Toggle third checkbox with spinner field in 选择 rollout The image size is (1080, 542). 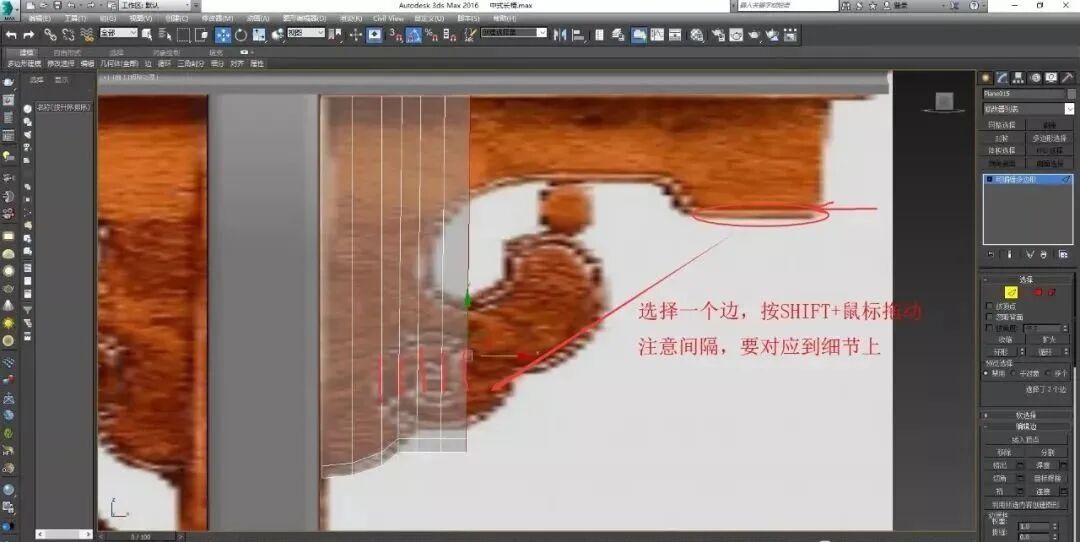(990, 329)
